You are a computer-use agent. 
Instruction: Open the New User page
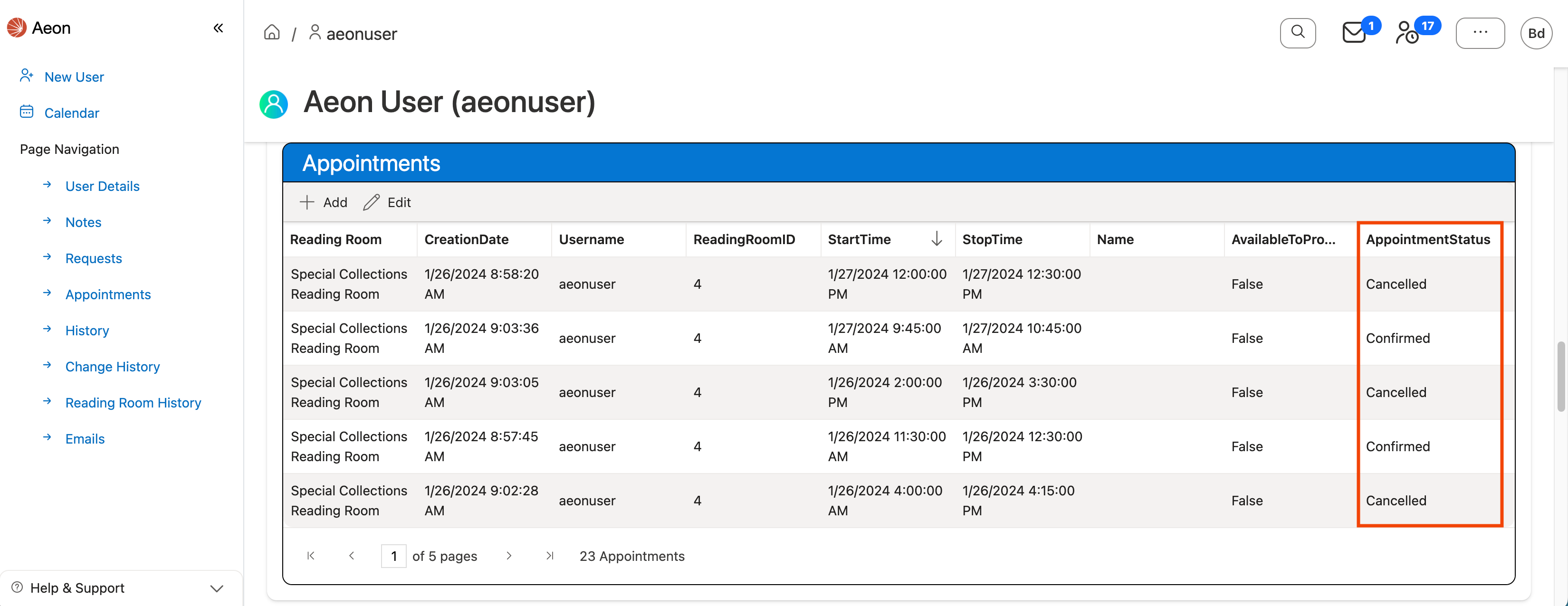click(x=74, y=76)
